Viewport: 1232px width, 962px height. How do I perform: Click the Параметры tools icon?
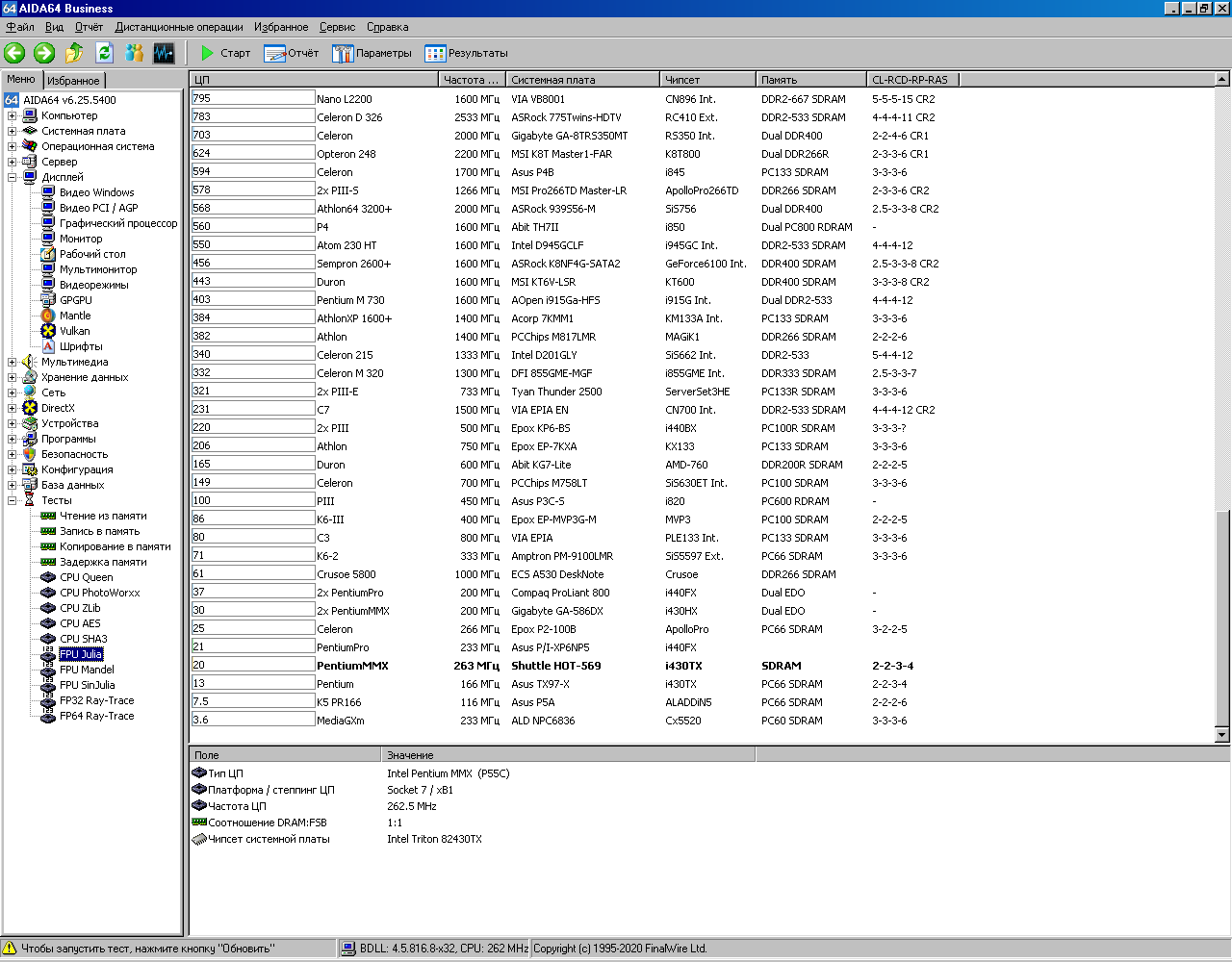(343, 53)
